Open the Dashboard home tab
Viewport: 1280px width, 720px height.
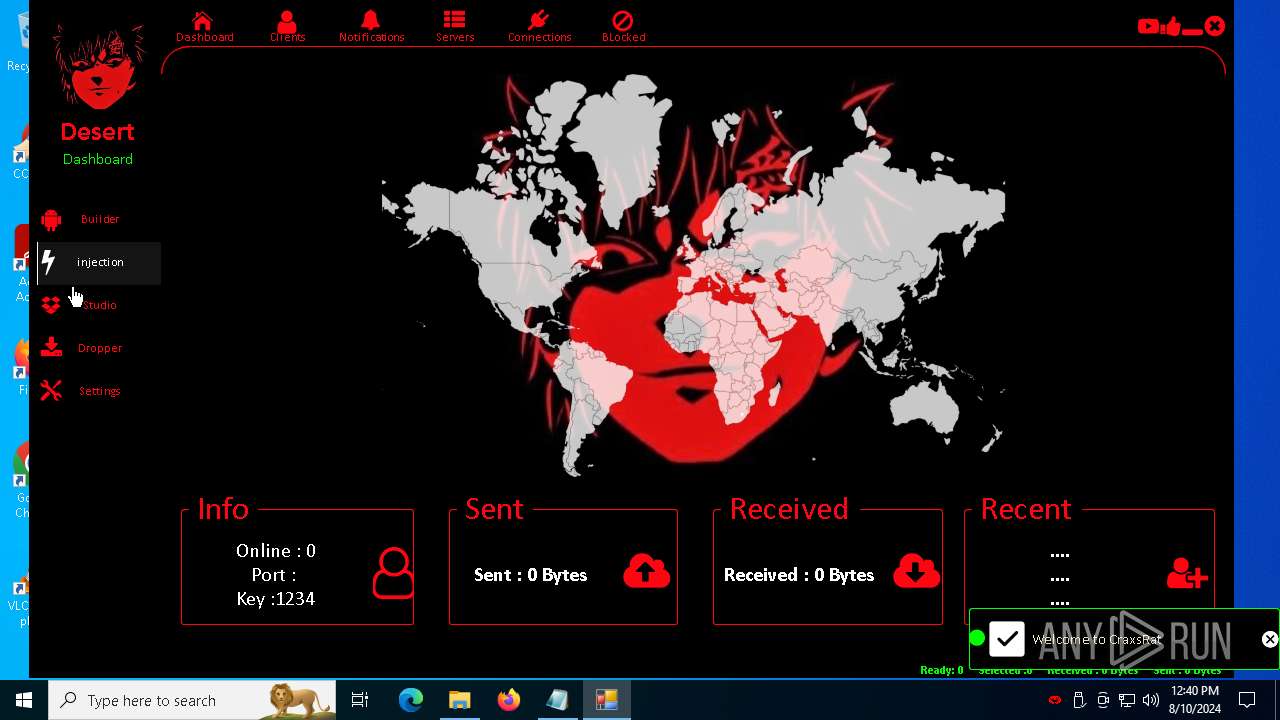(204, 27)
